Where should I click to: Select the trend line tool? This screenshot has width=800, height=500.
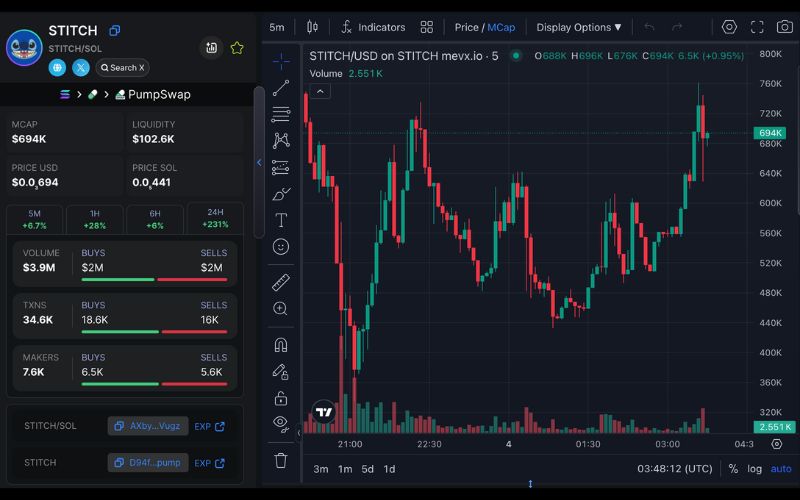(281, 88)
